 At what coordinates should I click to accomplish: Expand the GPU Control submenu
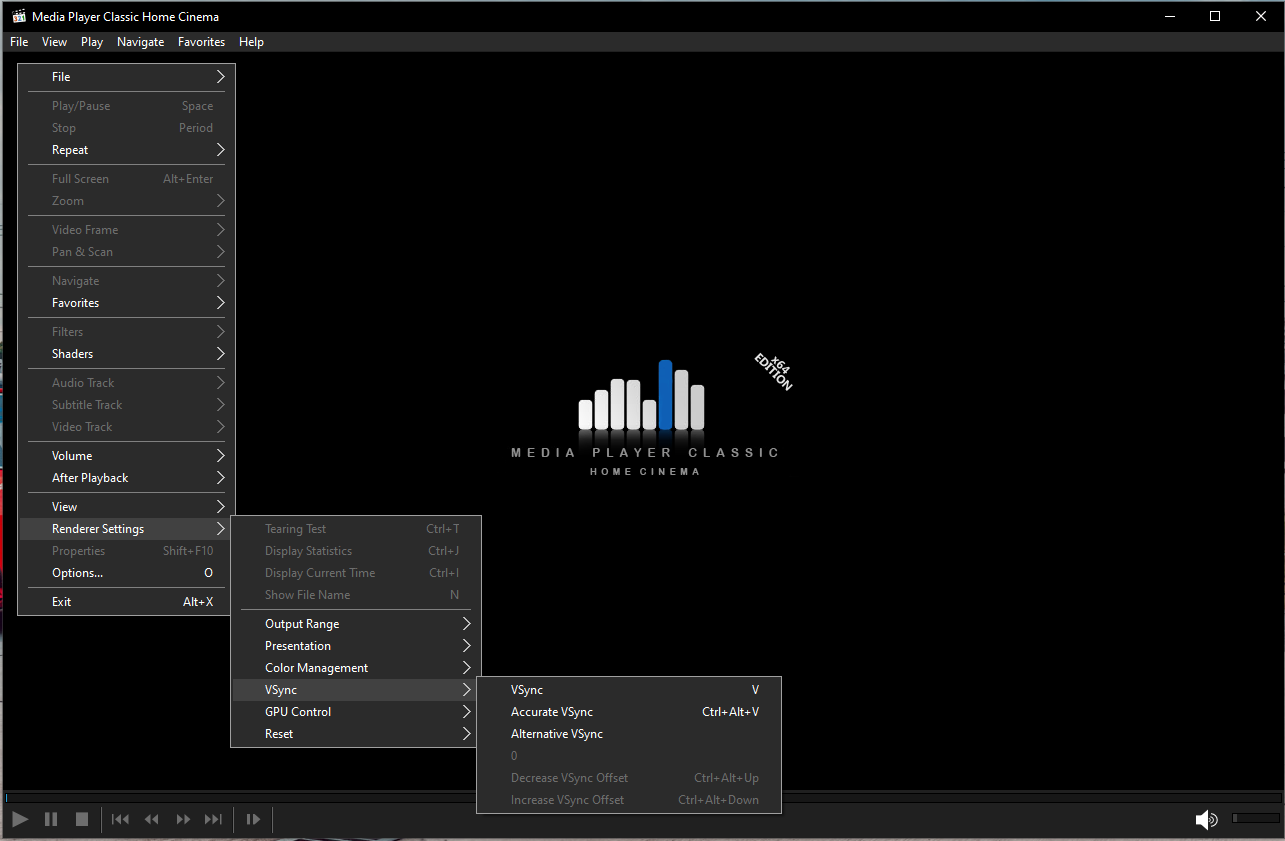tap(356, 712)
